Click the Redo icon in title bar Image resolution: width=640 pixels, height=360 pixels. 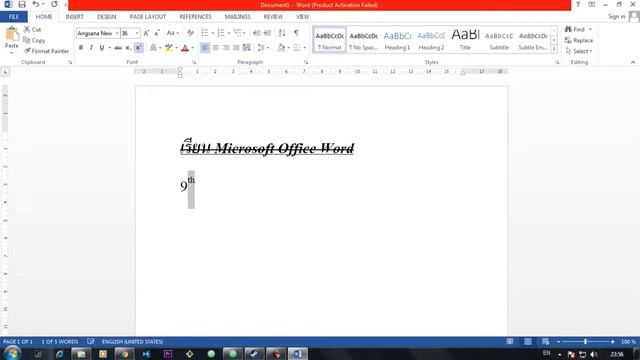54,4
